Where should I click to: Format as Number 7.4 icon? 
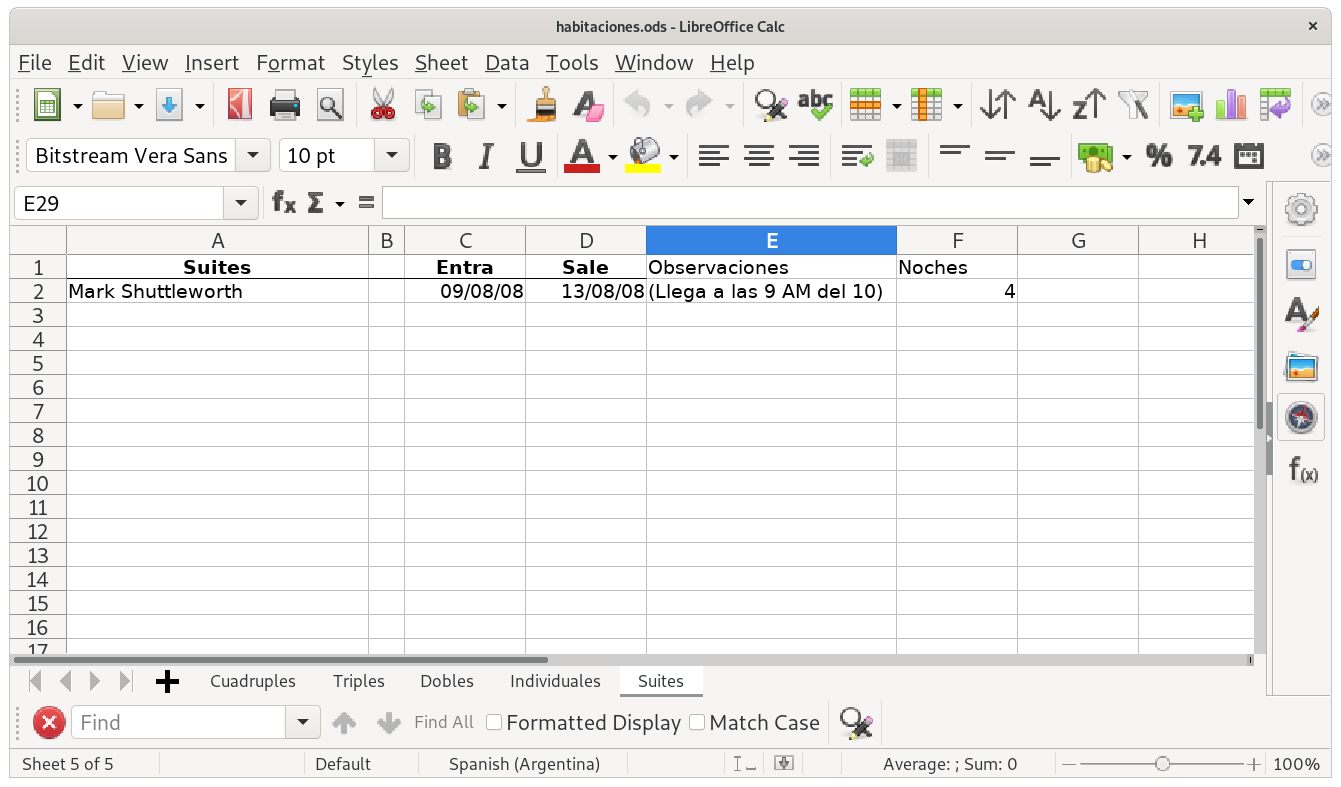pos(1204,155)
